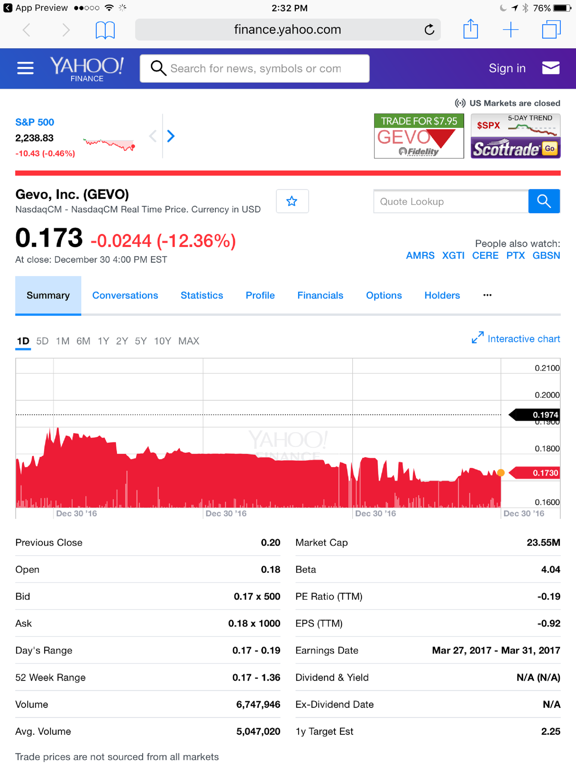
Task: Switch to the Options tab
Action: click(384, 295)
